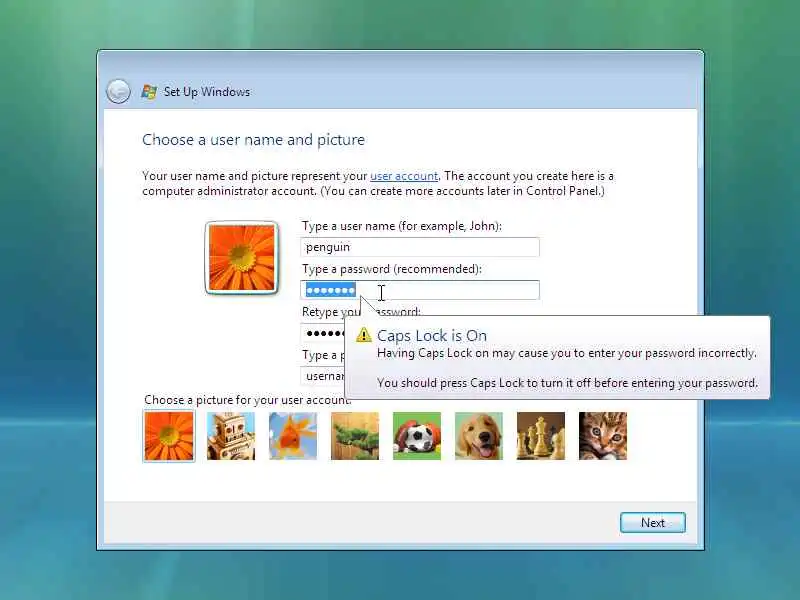
Task: Click the tooltip line starting with You should press Caps Lock
Action: [567, 383]
